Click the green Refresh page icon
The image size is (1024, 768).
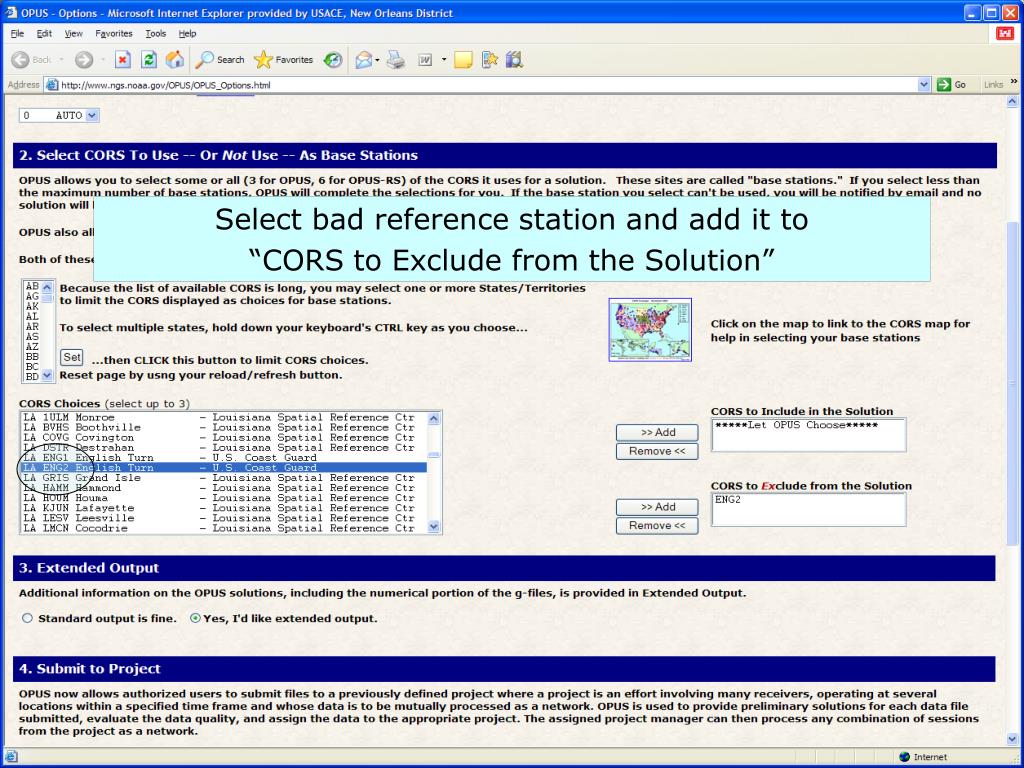click(x=149, y=60)
